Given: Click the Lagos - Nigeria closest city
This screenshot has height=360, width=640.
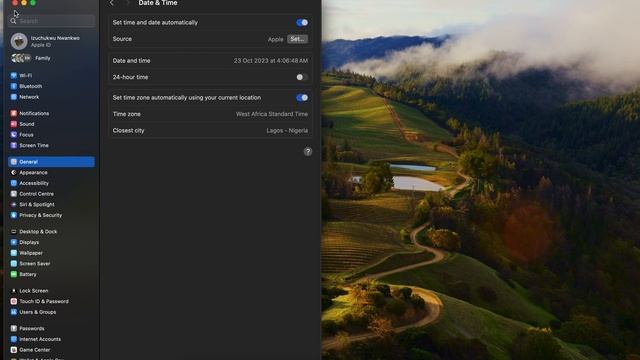Looking at the screenshot, I should click(287, 131).
